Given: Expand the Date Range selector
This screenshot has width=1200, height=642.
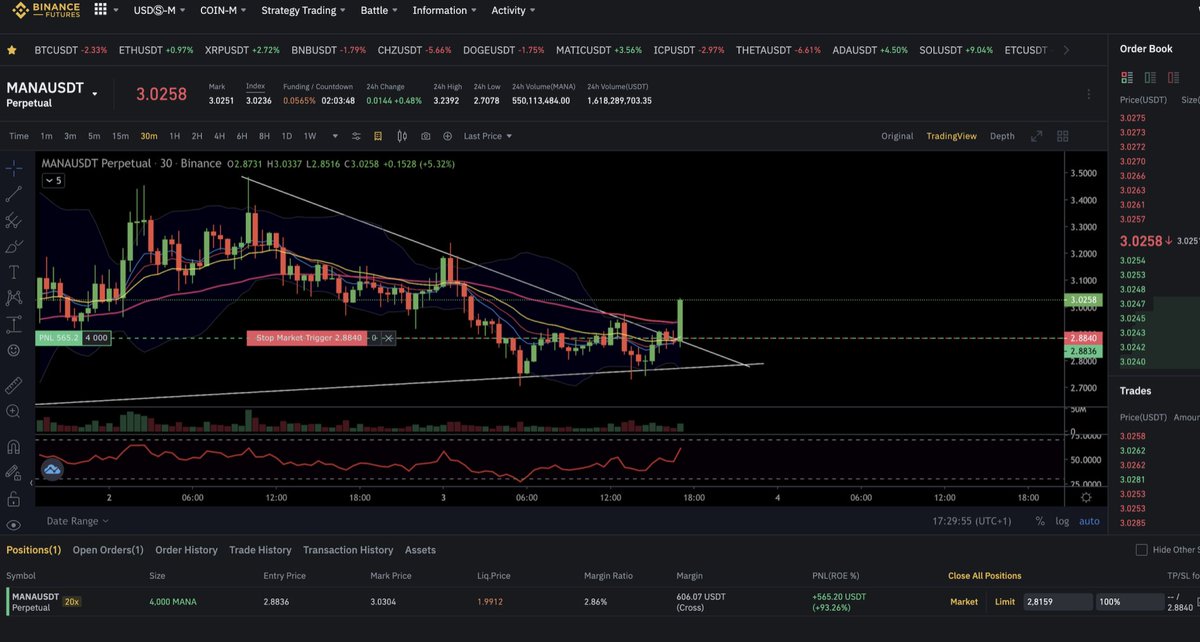Looking at the screenshot, I should point(77,521).
